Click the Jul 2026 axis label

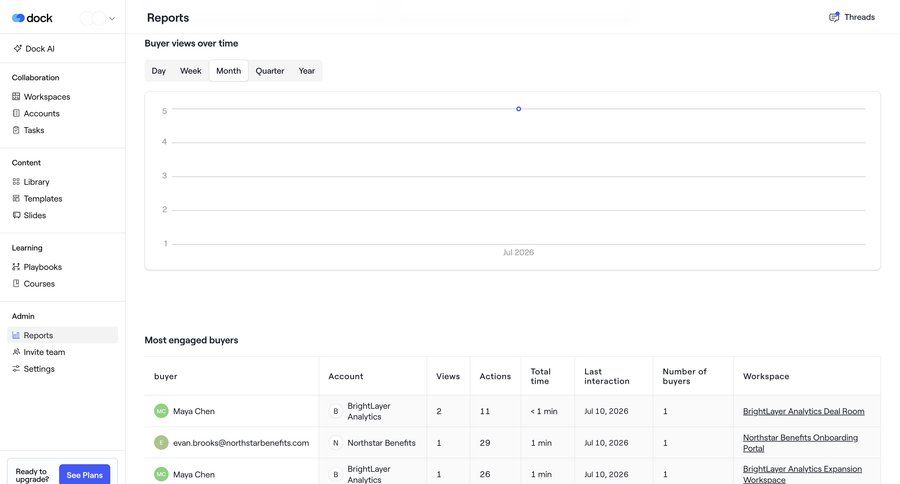518,252
